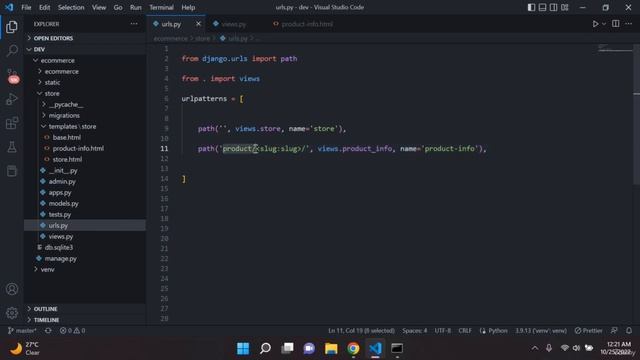
Task: Open the Search view in activity bar
Action: point(12,51)
